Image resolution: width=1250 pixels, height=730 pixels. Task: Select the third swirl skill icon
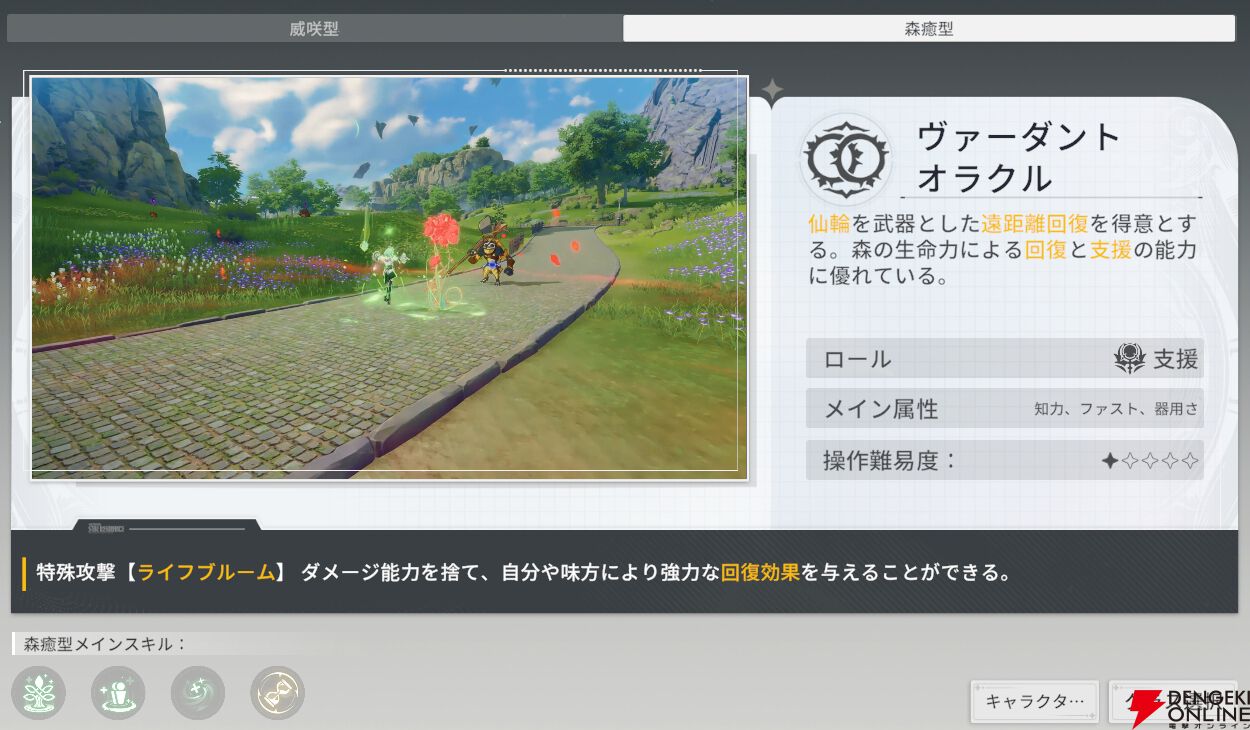pyautogui.click(x=198, y=693)
